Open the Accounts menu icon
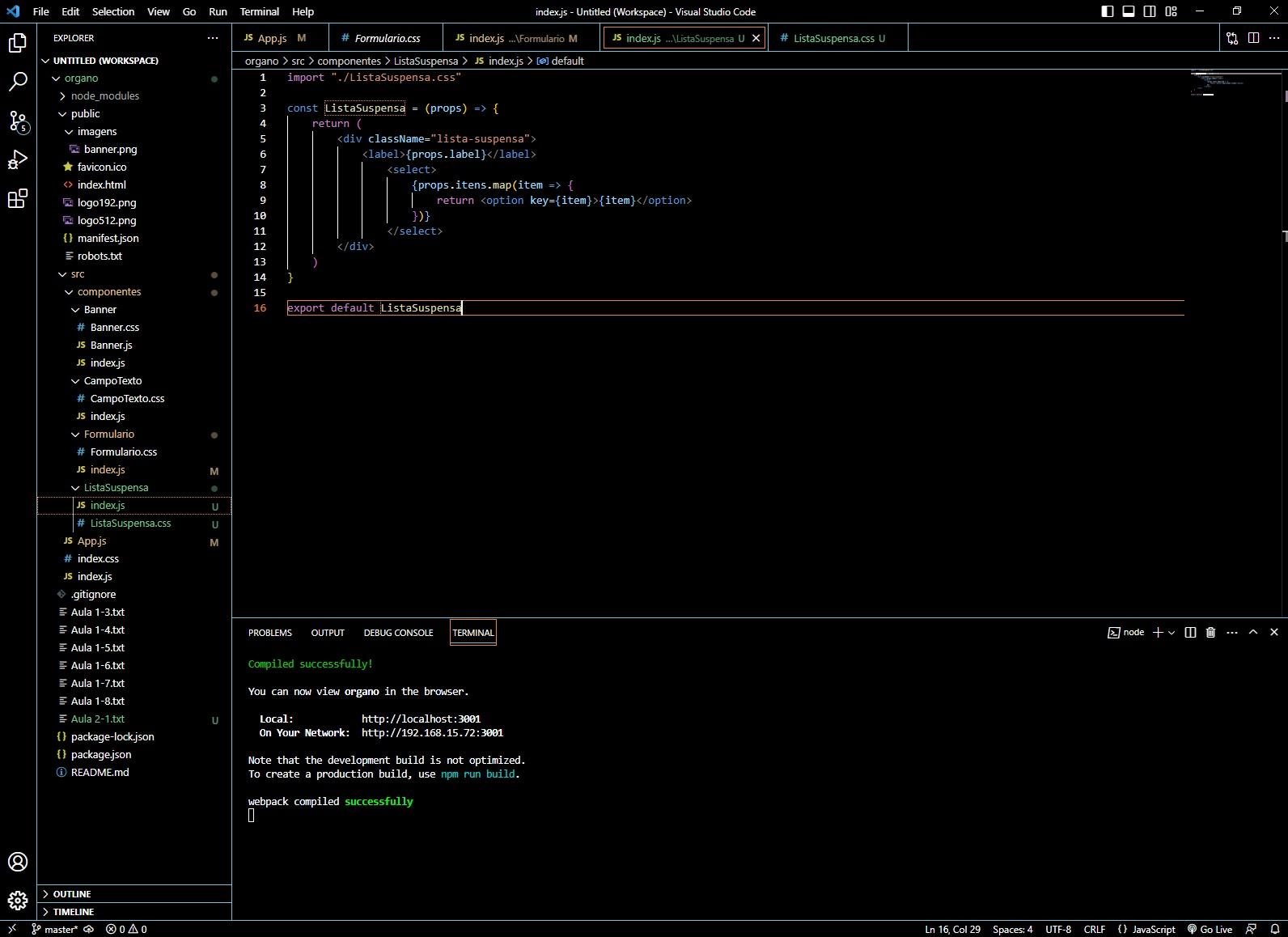The image size is (1288, 937). pyautogui.click(x=18, y=862)
